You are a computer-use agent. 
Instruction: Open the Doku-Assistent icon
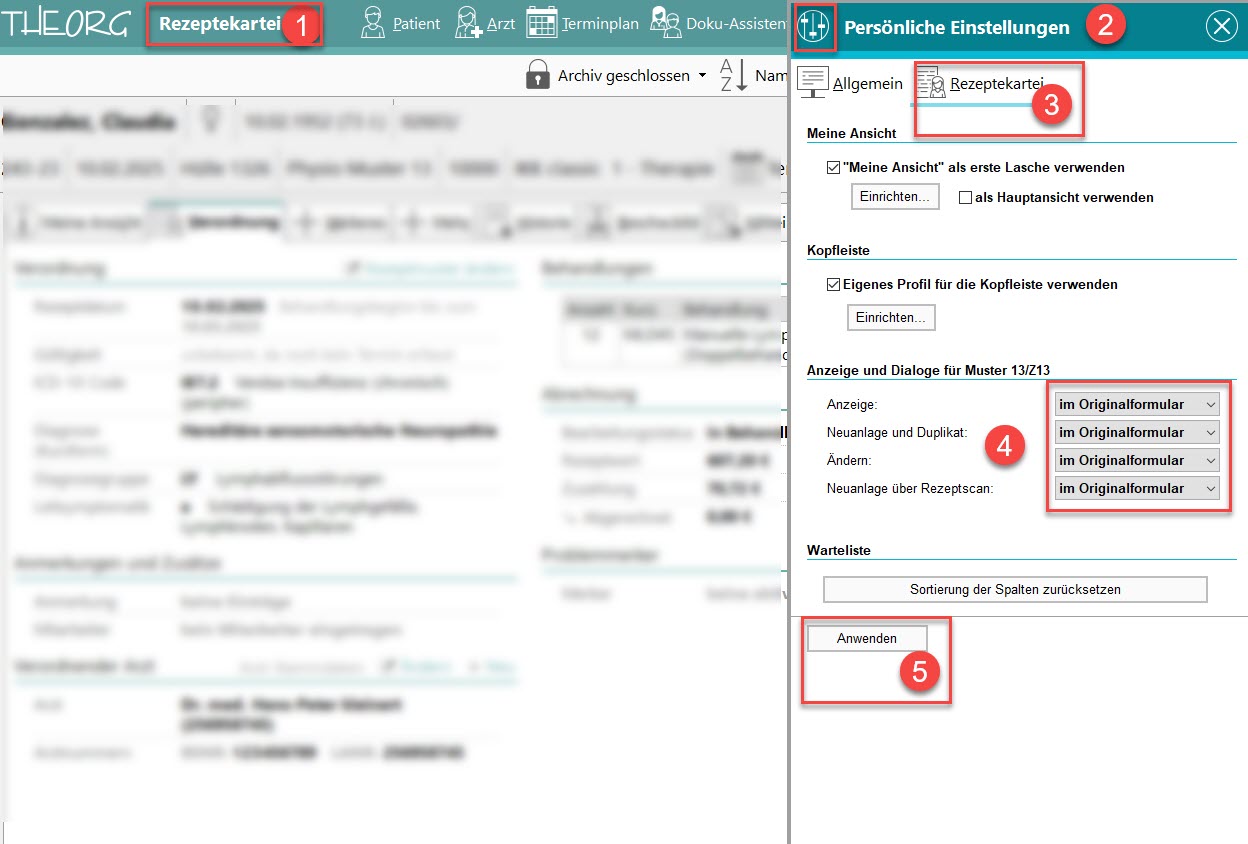coord(665,23)
